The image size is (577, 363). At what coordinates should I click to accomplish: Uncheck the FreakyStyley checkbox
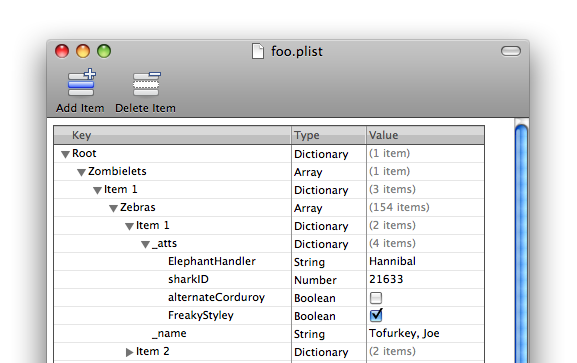(x=376, y=315)
